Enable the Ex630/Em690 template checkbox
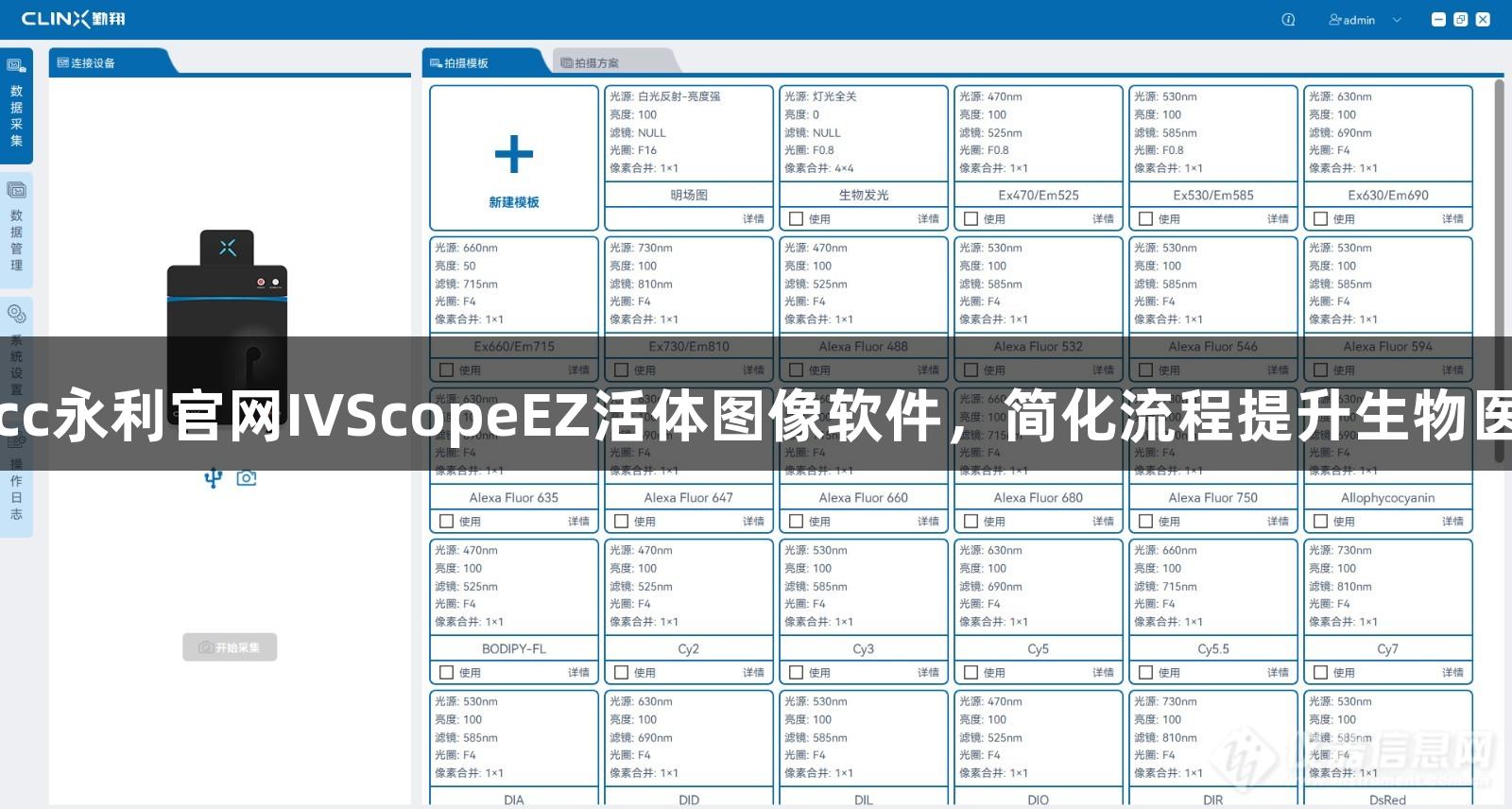 click(1321, 219)
